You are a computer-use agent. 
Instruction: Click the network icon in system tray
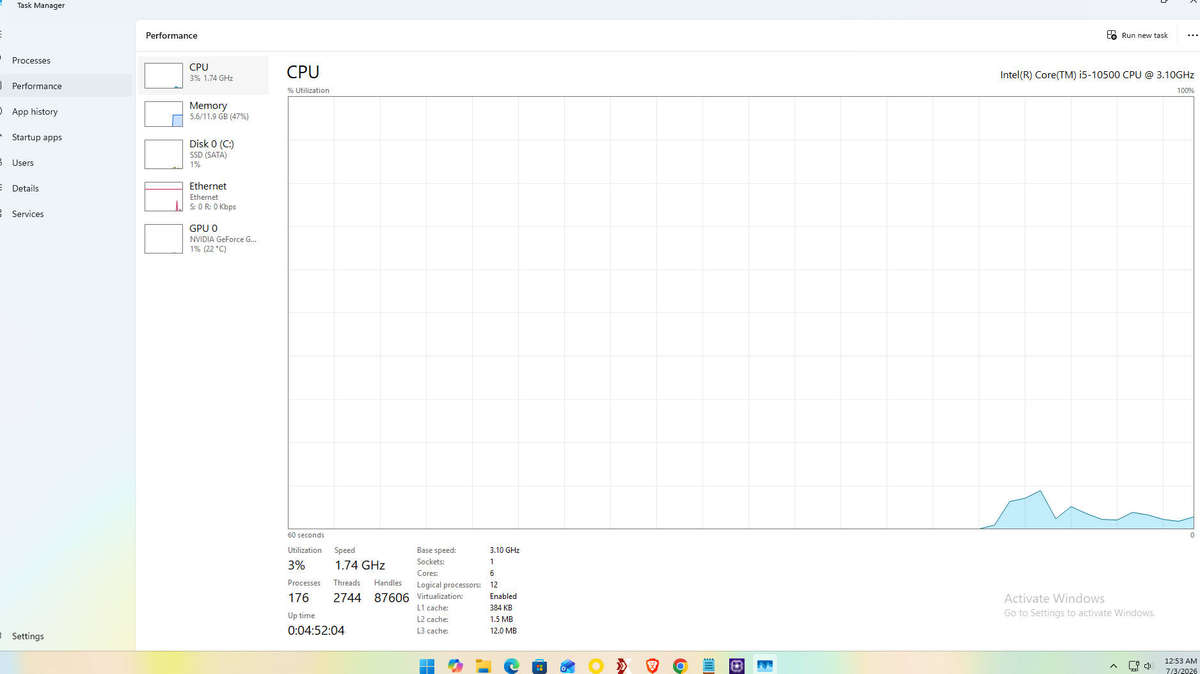pos(1134,665)
